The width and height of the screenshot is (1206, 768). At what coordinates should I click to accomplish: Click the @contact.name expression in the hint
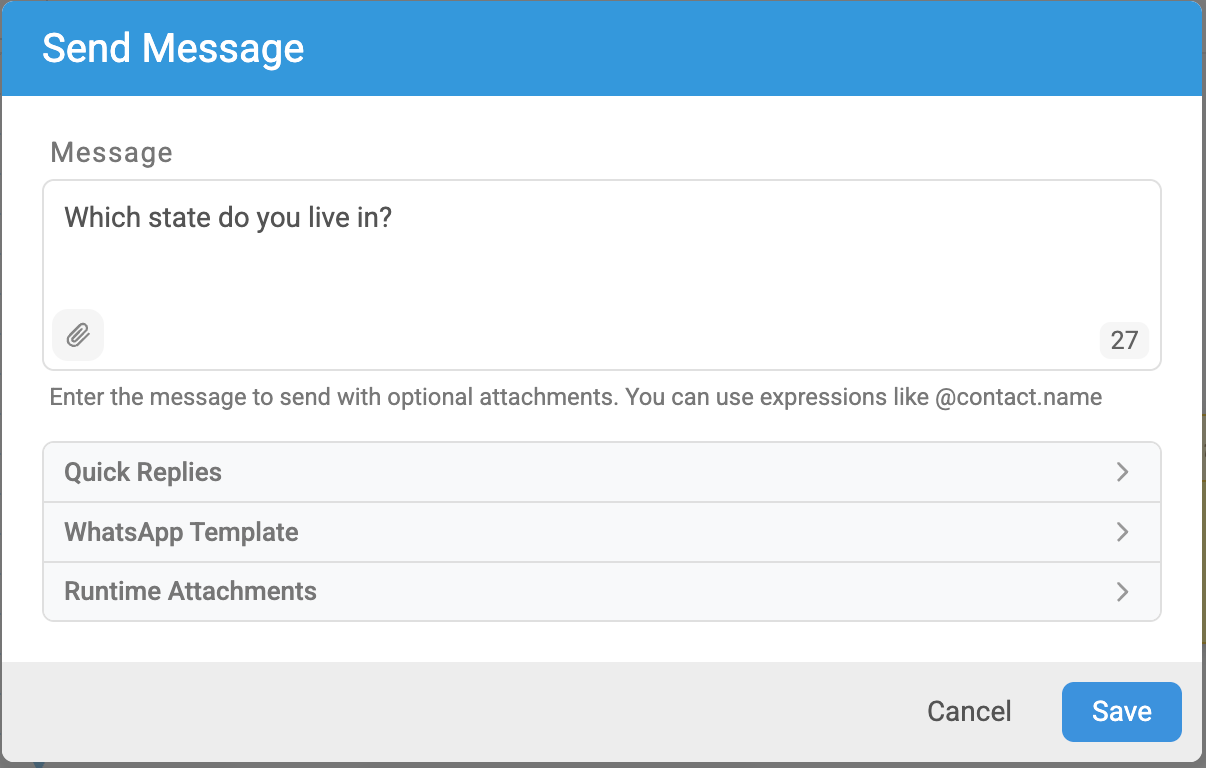tap(1018, 398)
